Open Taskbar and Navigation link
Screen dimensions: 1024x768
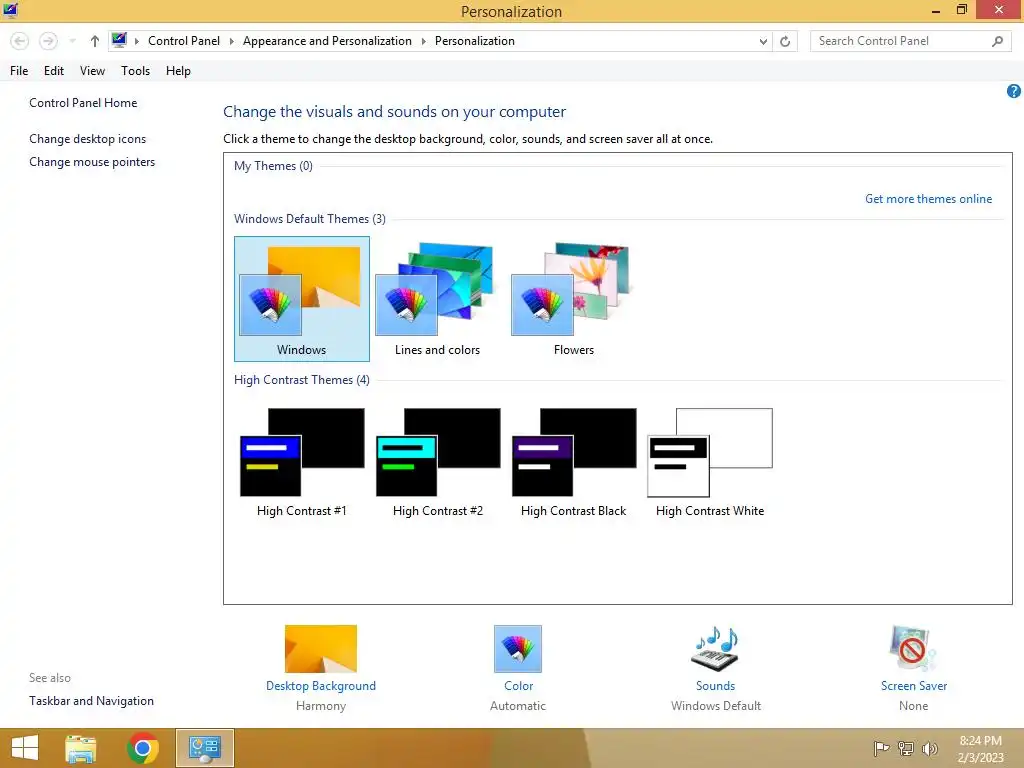(x=91, y=701)
